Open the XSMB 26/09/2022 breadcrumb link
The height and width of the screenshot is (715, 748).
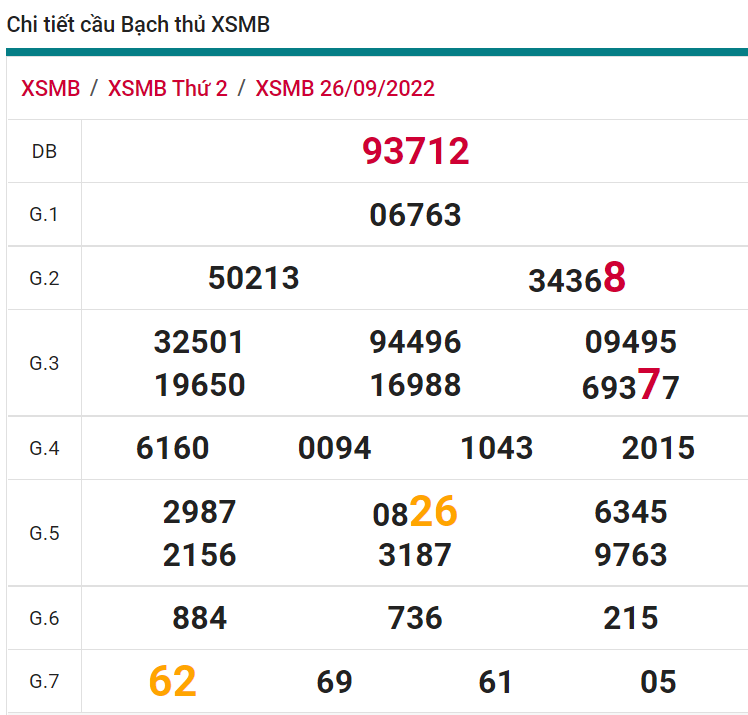point(345,88)
